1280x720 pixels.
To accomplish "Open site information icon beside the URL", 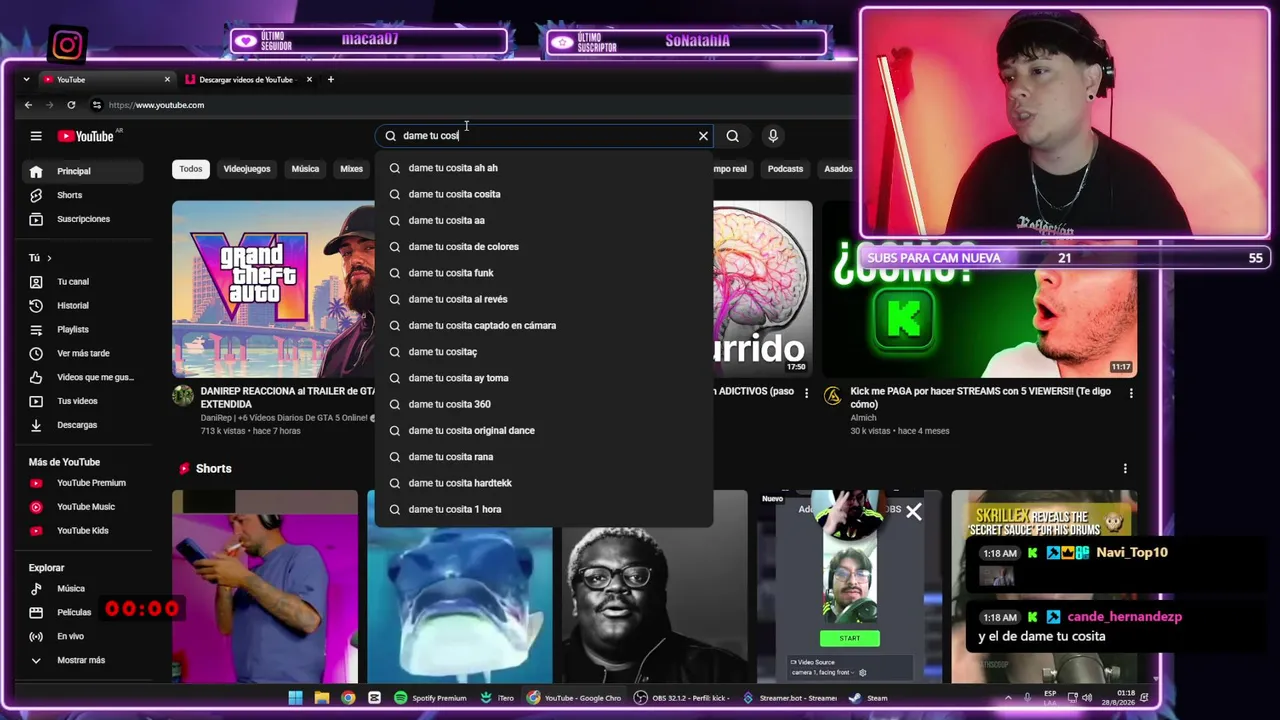I will [96, 105].
